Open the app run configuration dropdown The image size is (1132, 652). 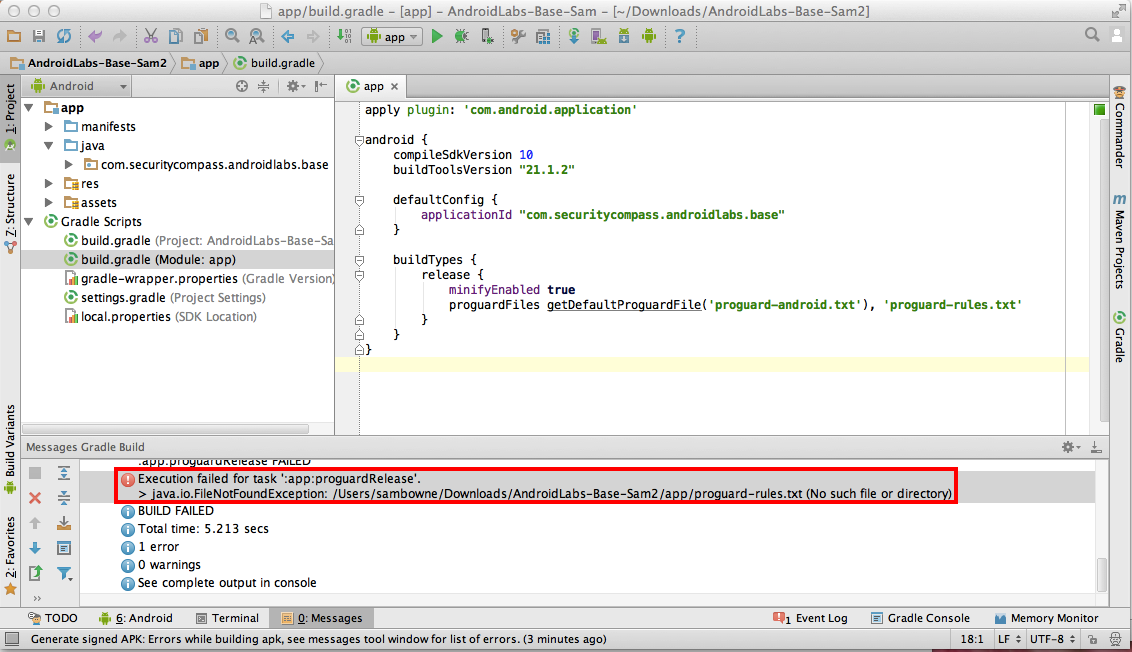pyautogui.click(x=393, y=36)
